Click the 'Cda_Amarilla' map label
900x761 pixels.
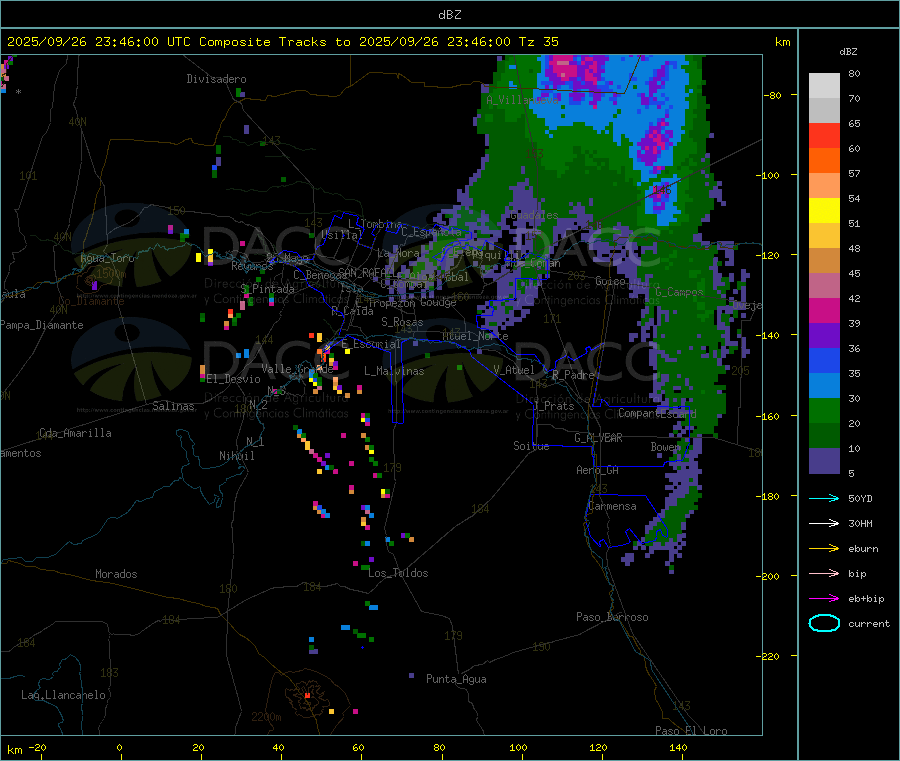75,433
